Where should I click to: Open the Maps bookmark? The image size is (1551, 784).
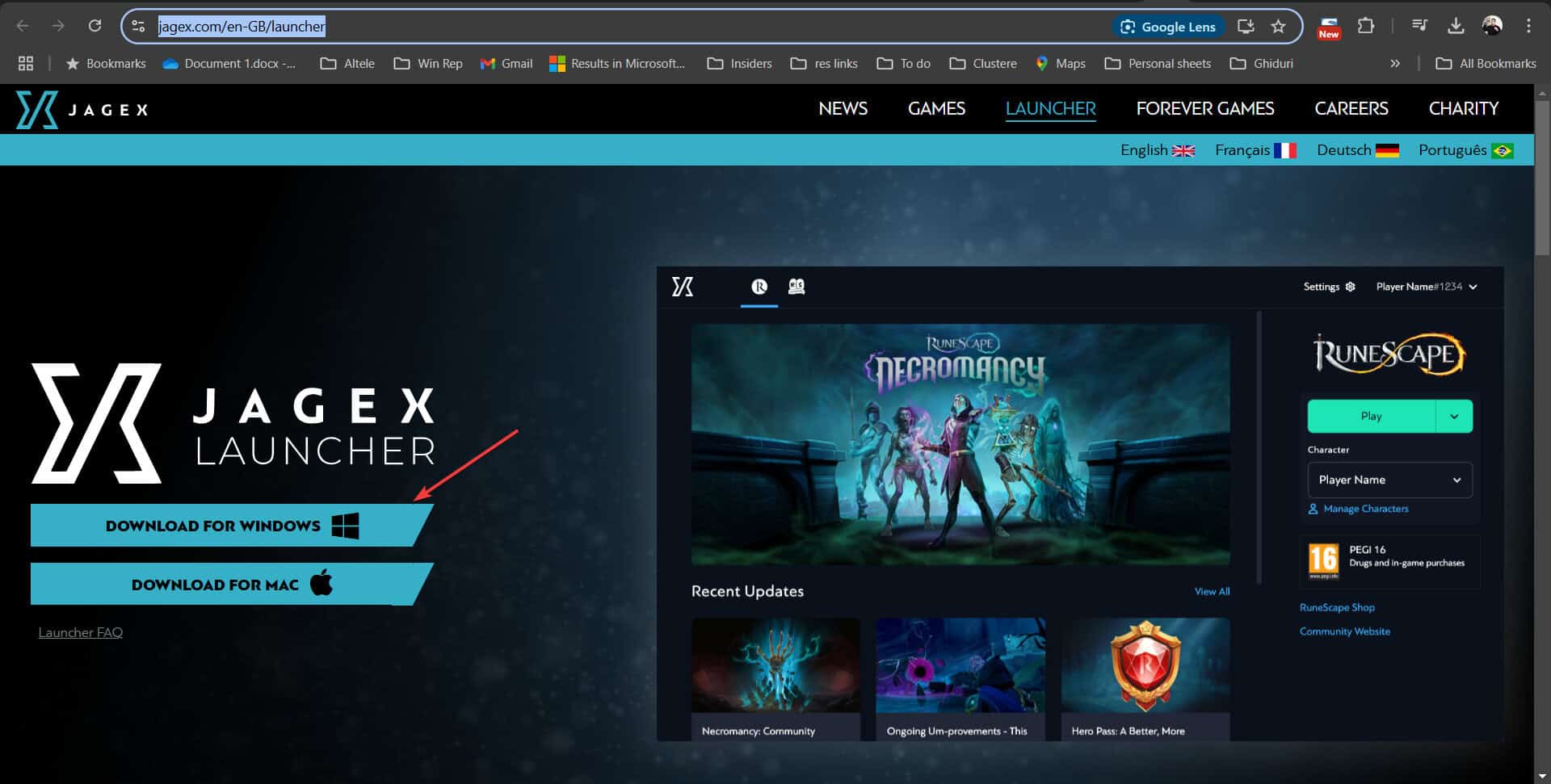(x=1061, y=63)
